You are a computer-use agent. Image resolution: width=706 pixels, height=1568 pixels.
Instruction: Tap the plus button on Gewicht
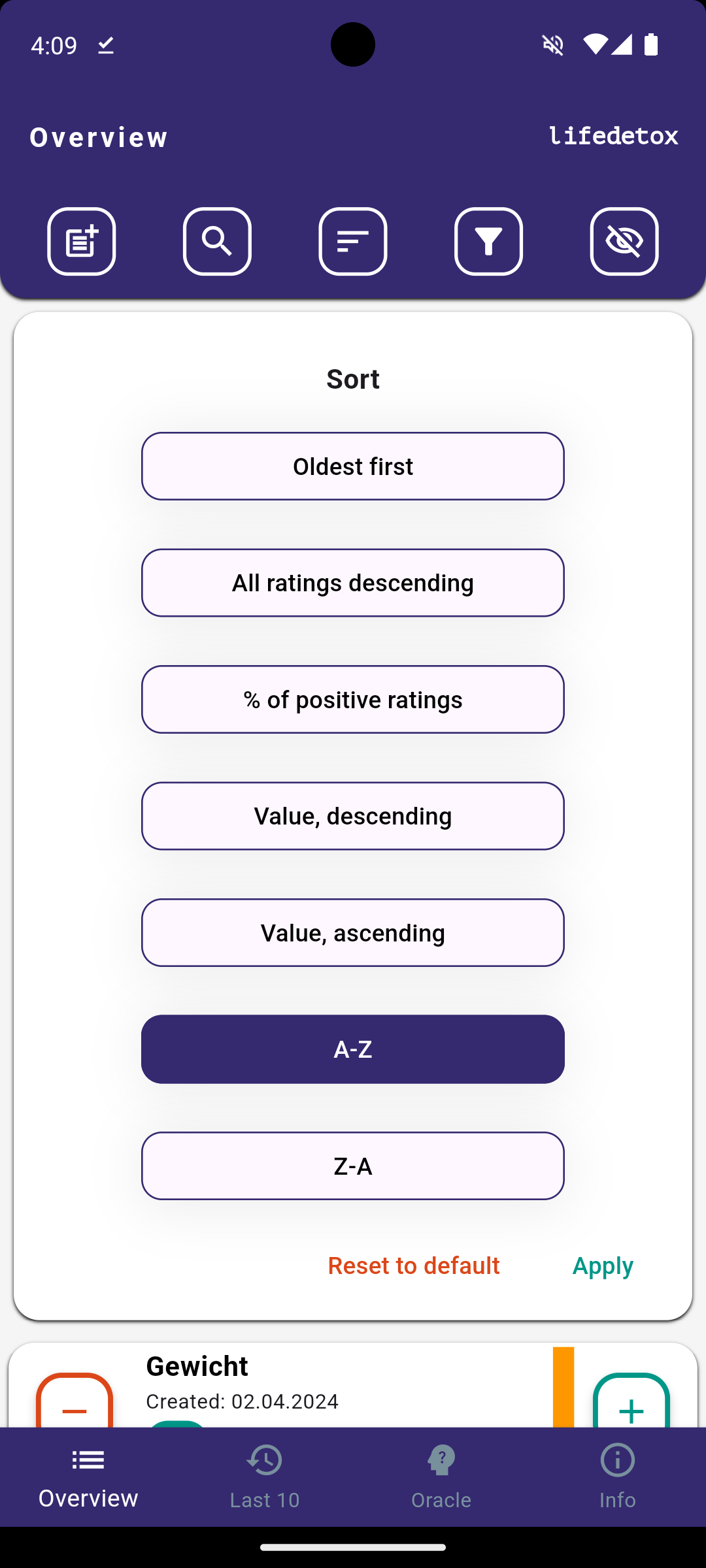(x=631, y=1401)
